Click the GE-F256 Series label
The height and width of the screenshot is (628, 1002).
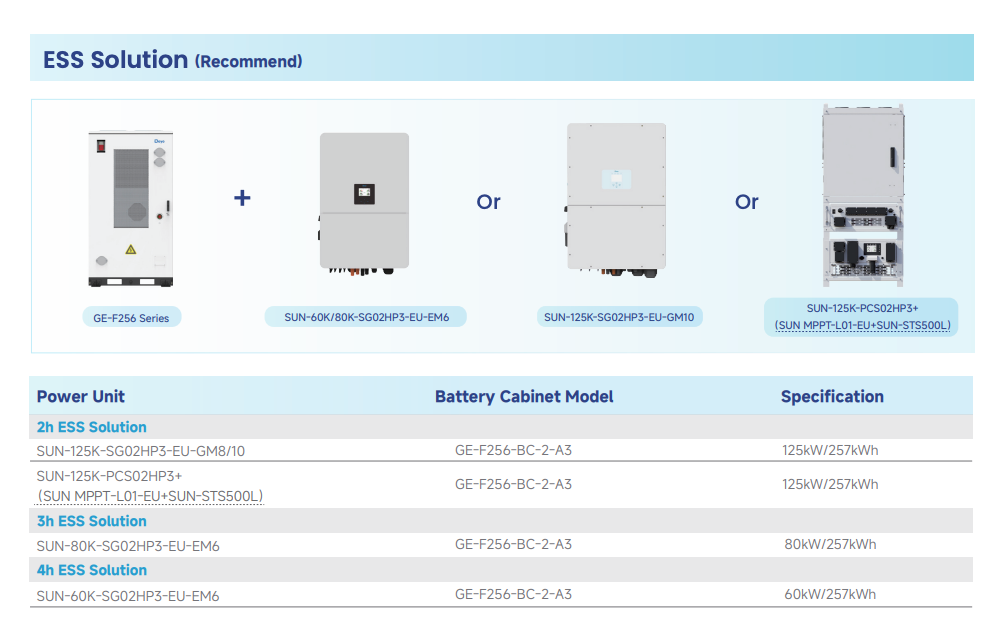[132, 318]
